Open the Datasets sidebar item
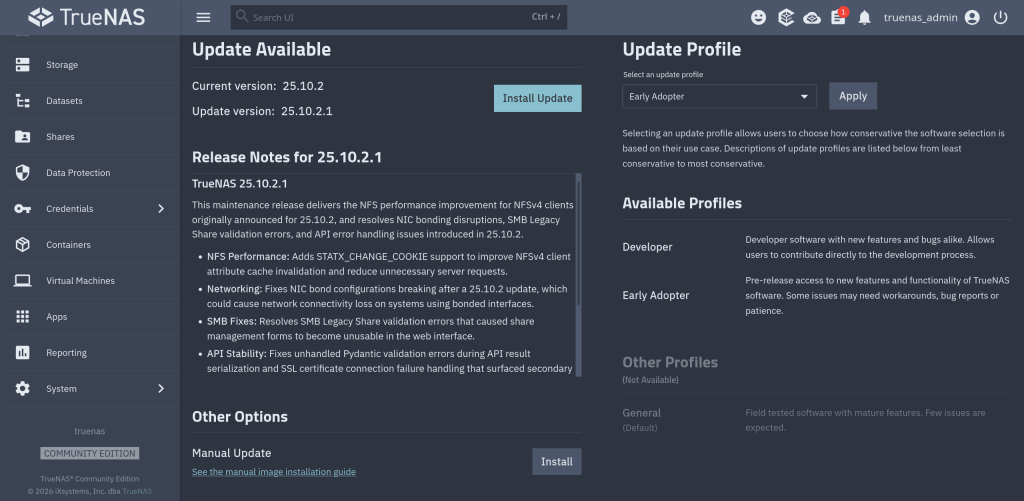Screen dimensions: 1024x501 tap(64, 101)
